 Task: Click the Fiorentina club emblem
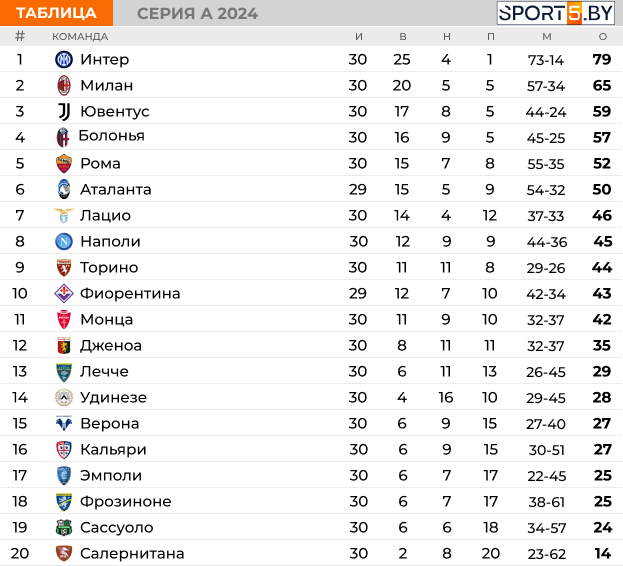(64, 293)
